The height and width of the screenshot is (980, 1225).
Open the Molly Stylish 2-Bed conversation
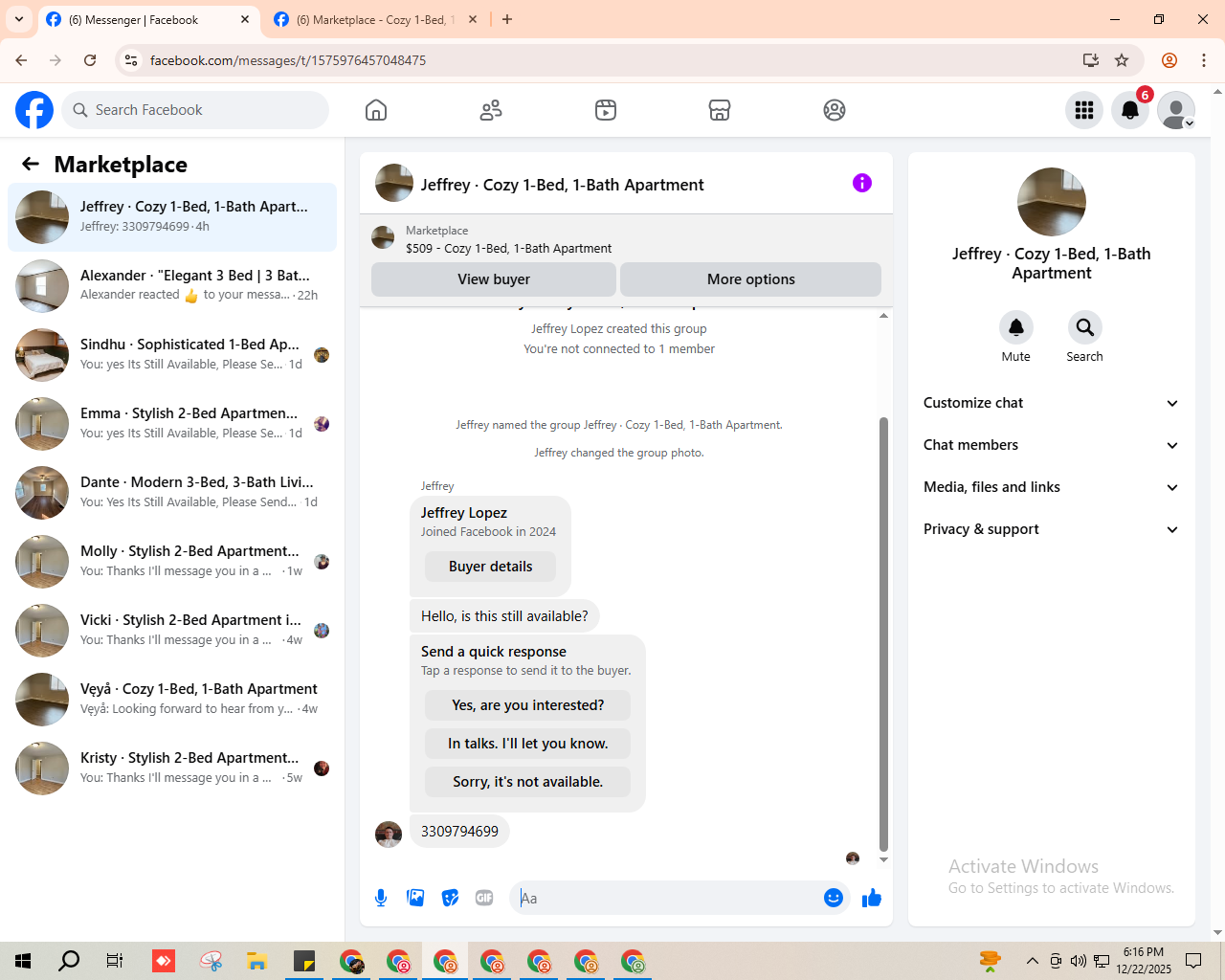tap(172, 562)
